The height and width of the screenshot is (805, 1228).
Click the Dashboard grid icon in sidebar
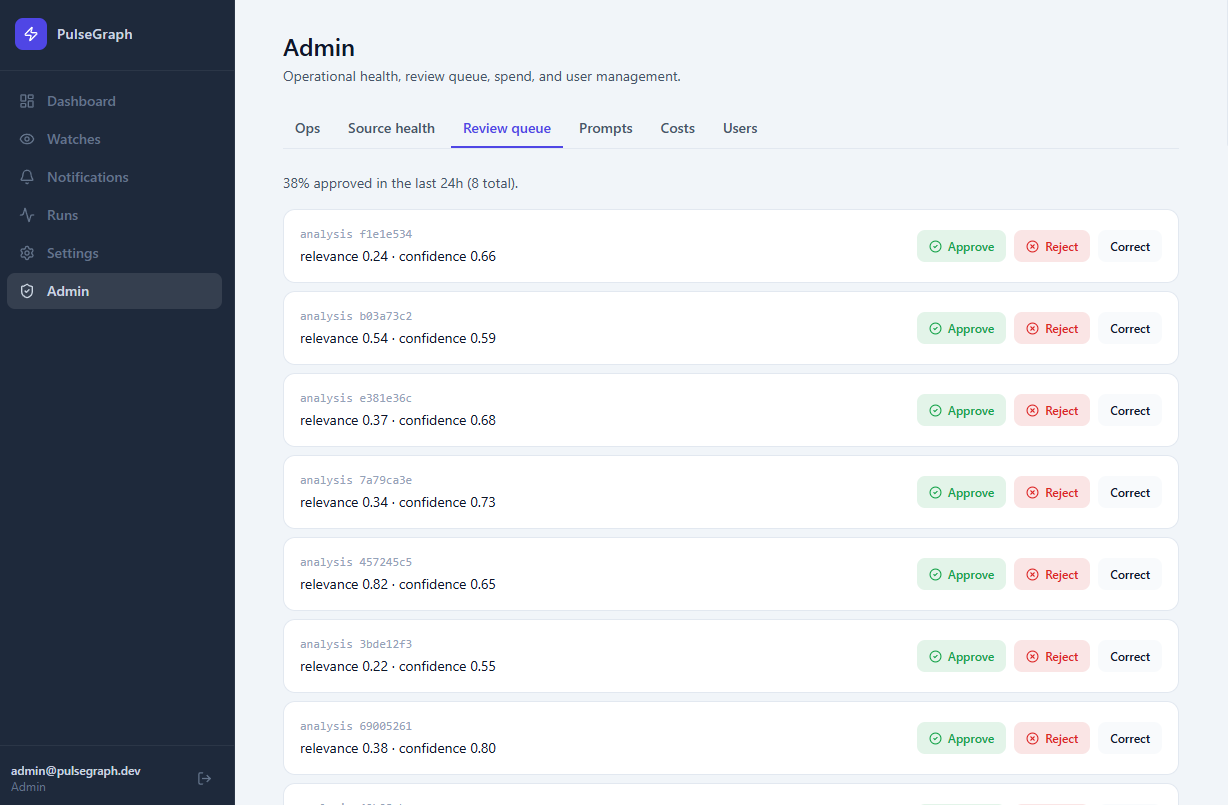coord(27,101)
